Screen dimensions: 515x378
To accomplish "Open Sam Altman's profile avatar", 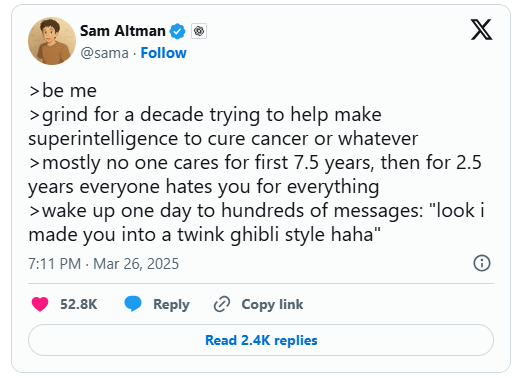I will click(x=52, y=41).
